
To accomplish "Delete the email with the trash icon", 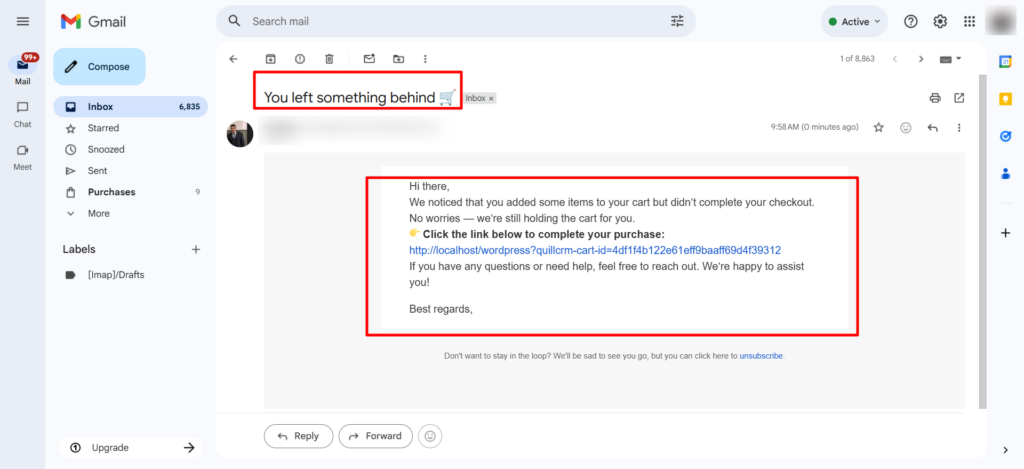I will click(x=329, y=59).
